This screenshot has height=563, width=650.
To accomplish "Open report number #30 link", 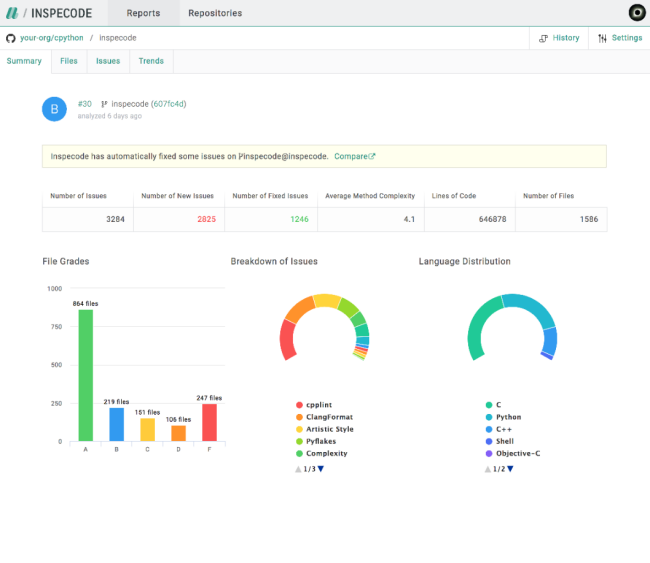I will [x=85, y=104].
